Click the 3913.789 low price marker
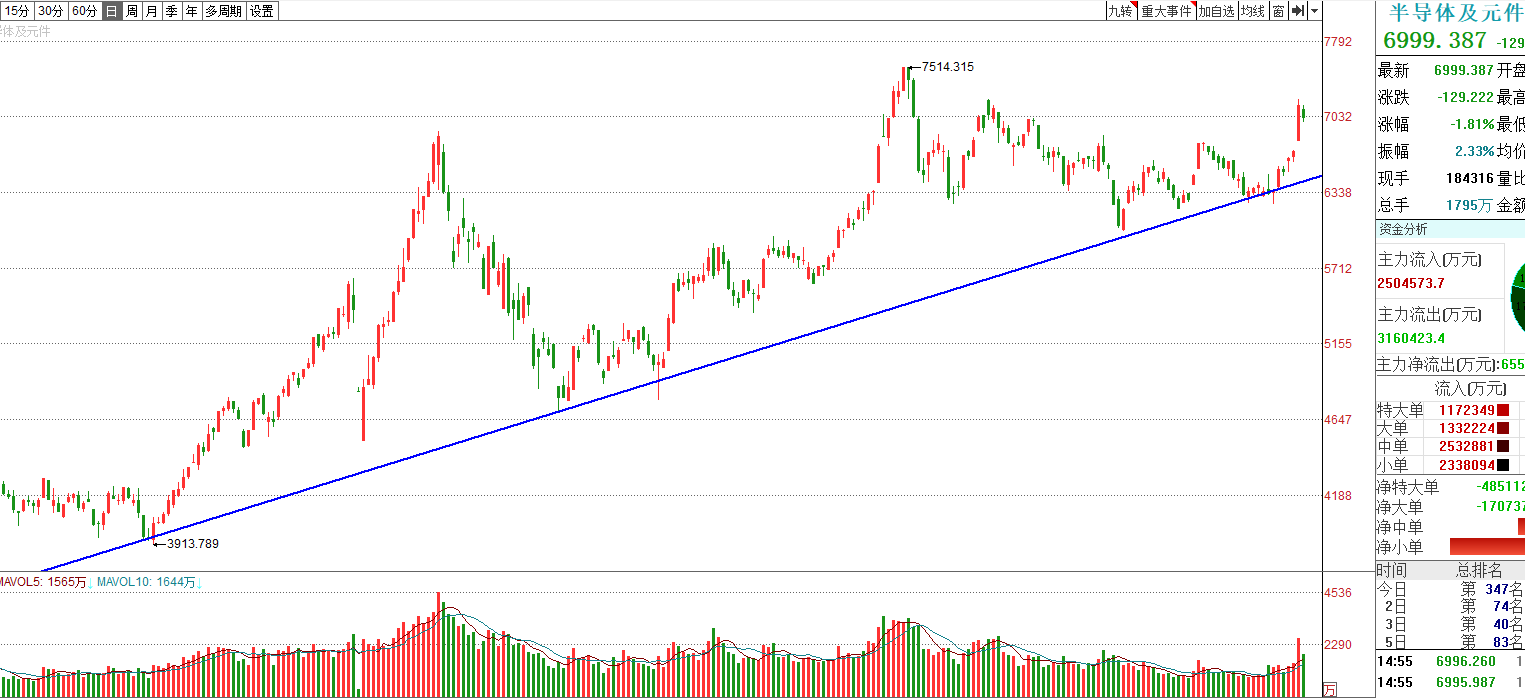The image size is (1525, 698). tap(192, 543)
